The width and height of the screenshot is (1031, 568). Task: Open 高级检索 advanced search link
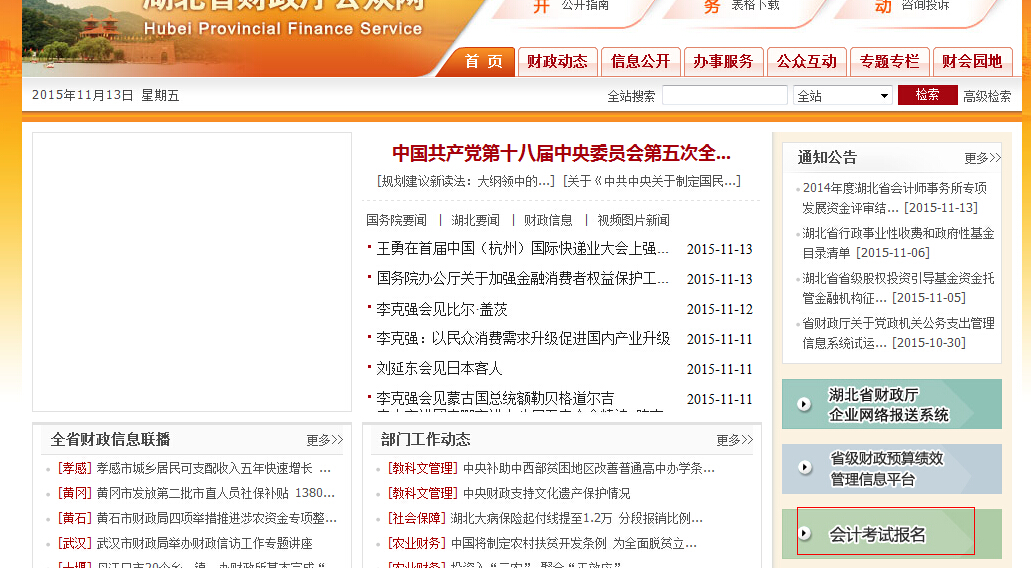[x=987, y=96]
